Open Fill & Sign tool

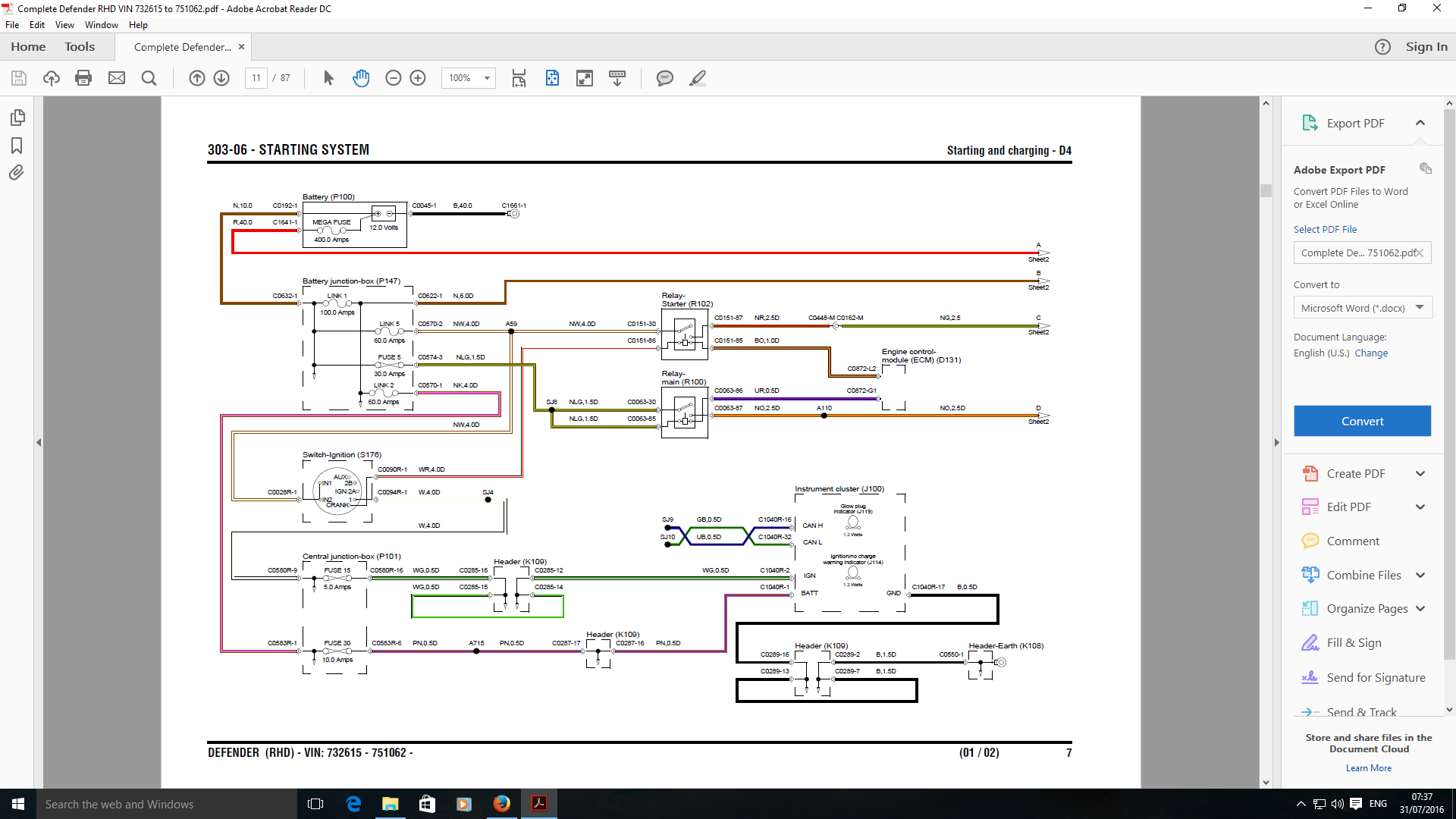coord(1354,643)
